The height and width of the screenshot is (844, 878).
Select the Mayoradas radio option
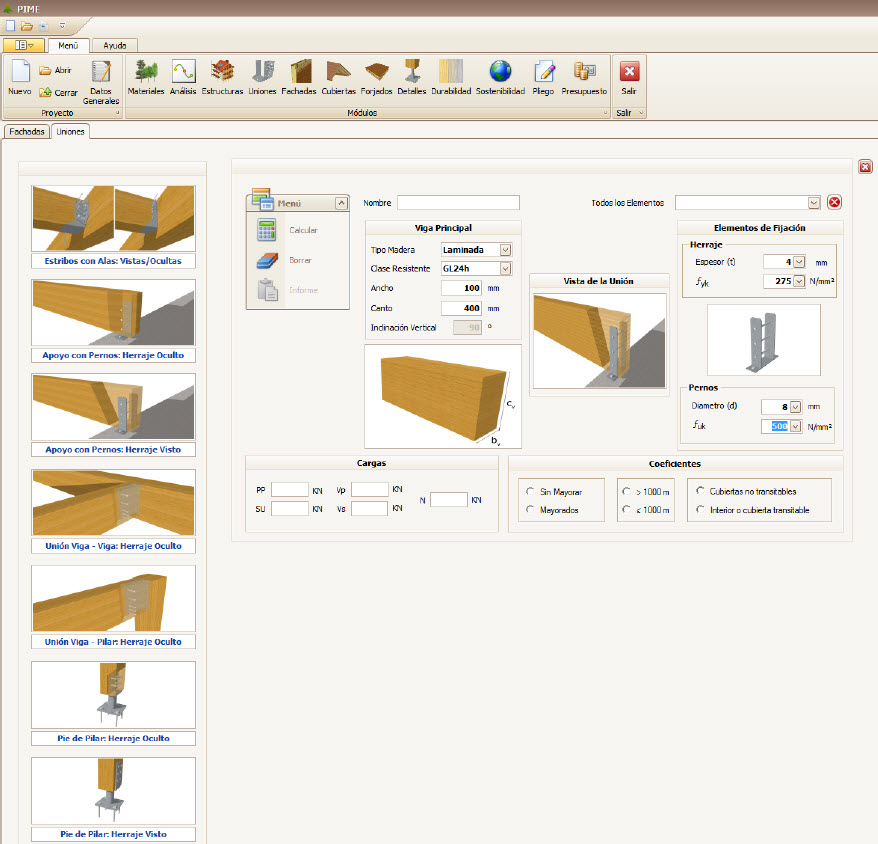tap(530, 510)
